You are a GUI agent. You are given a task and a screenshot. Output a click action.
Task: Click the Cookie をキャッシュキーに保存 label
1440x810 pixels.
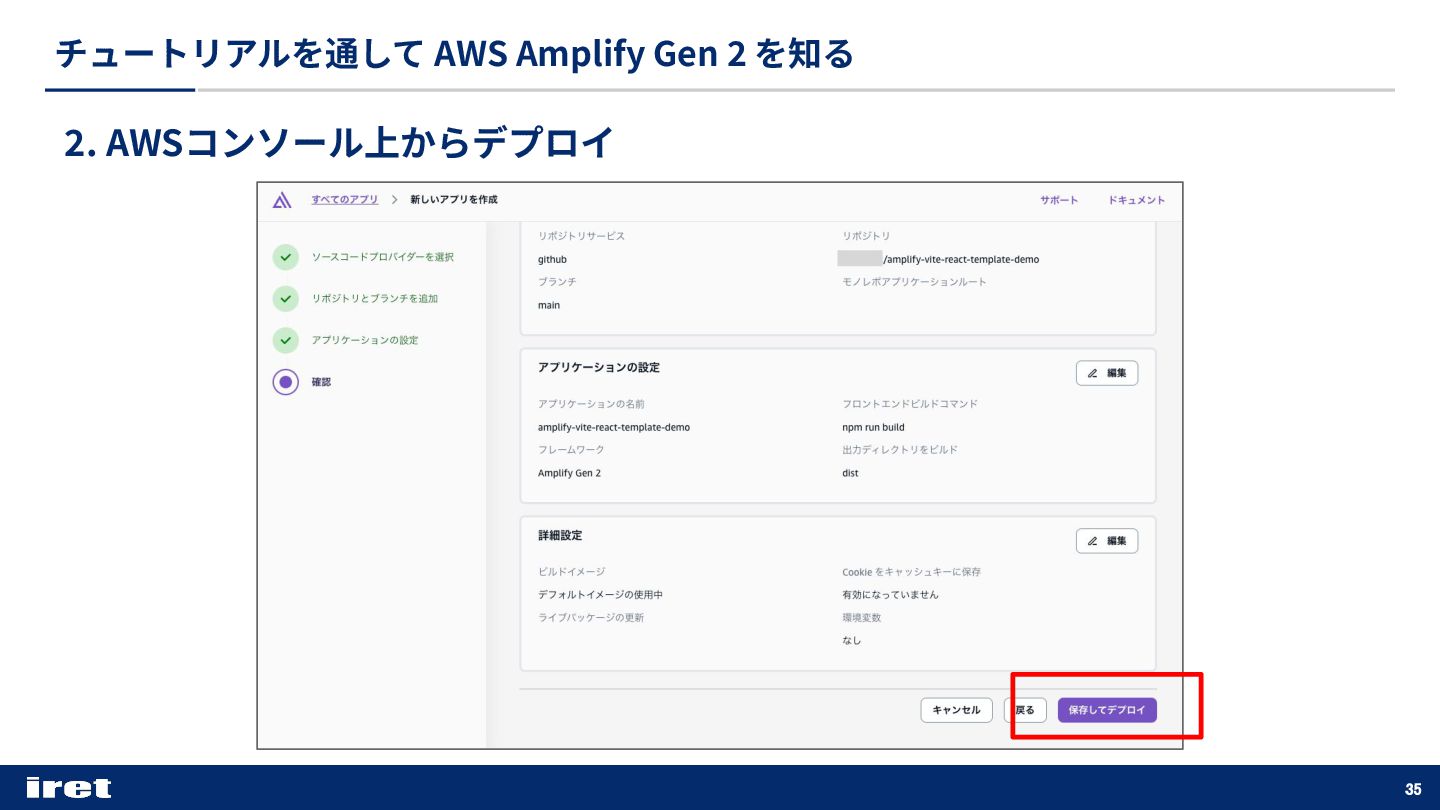912,572
